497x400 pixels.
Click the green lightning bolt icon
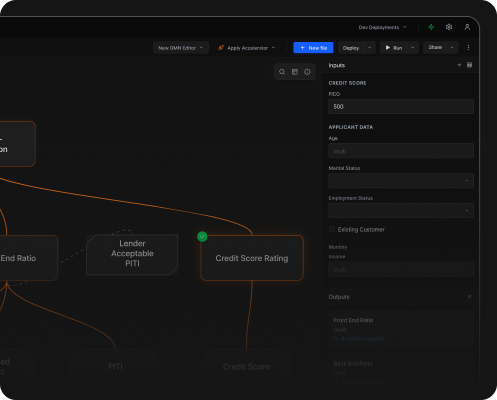pyautogui.click(x=431, y=27)
